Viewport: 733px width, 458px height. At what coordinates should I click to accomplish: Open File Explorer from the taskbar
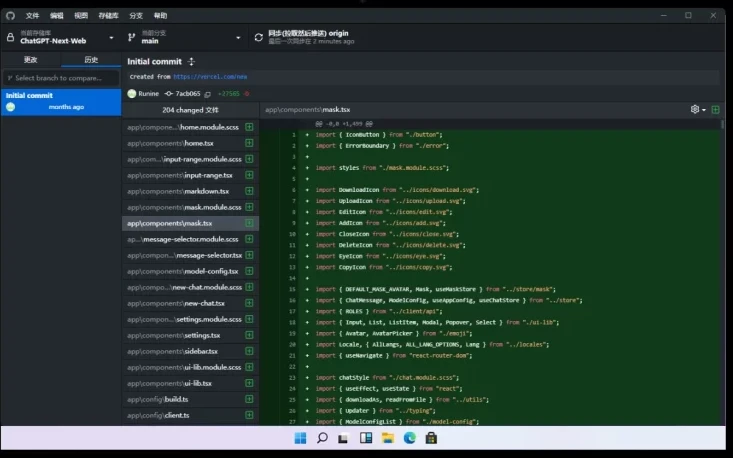pos(388,438)
